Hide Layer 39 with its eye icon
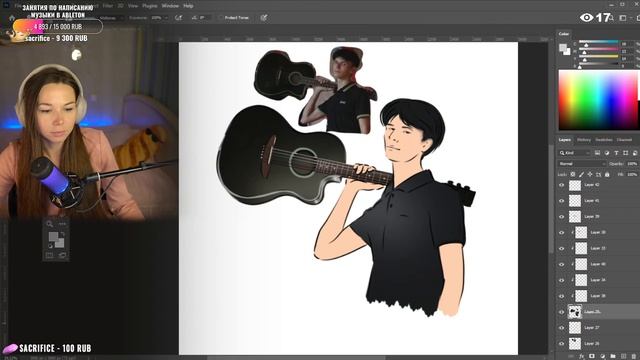 point(562,217)
